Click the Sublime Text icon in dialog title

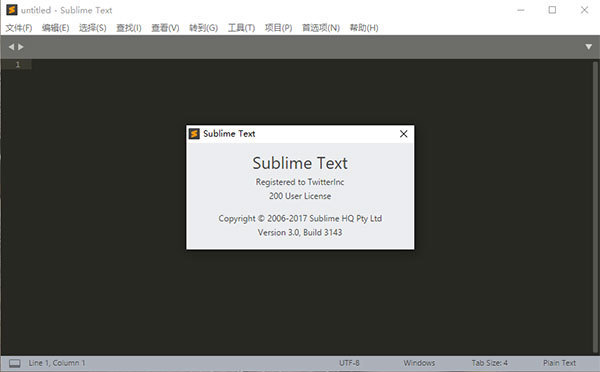(x=194, y=134)
